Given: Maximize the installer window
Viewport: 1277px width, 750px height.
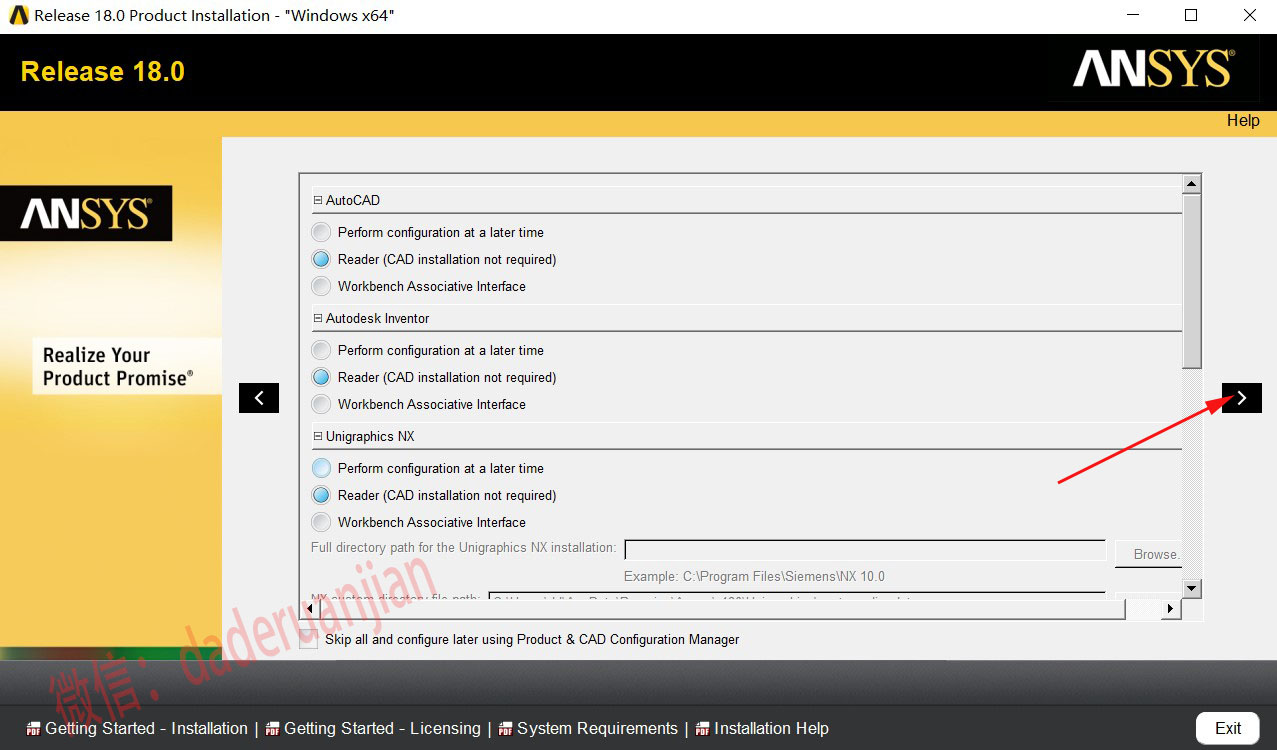Looking at the screenshot, I should coord(1191,15).
